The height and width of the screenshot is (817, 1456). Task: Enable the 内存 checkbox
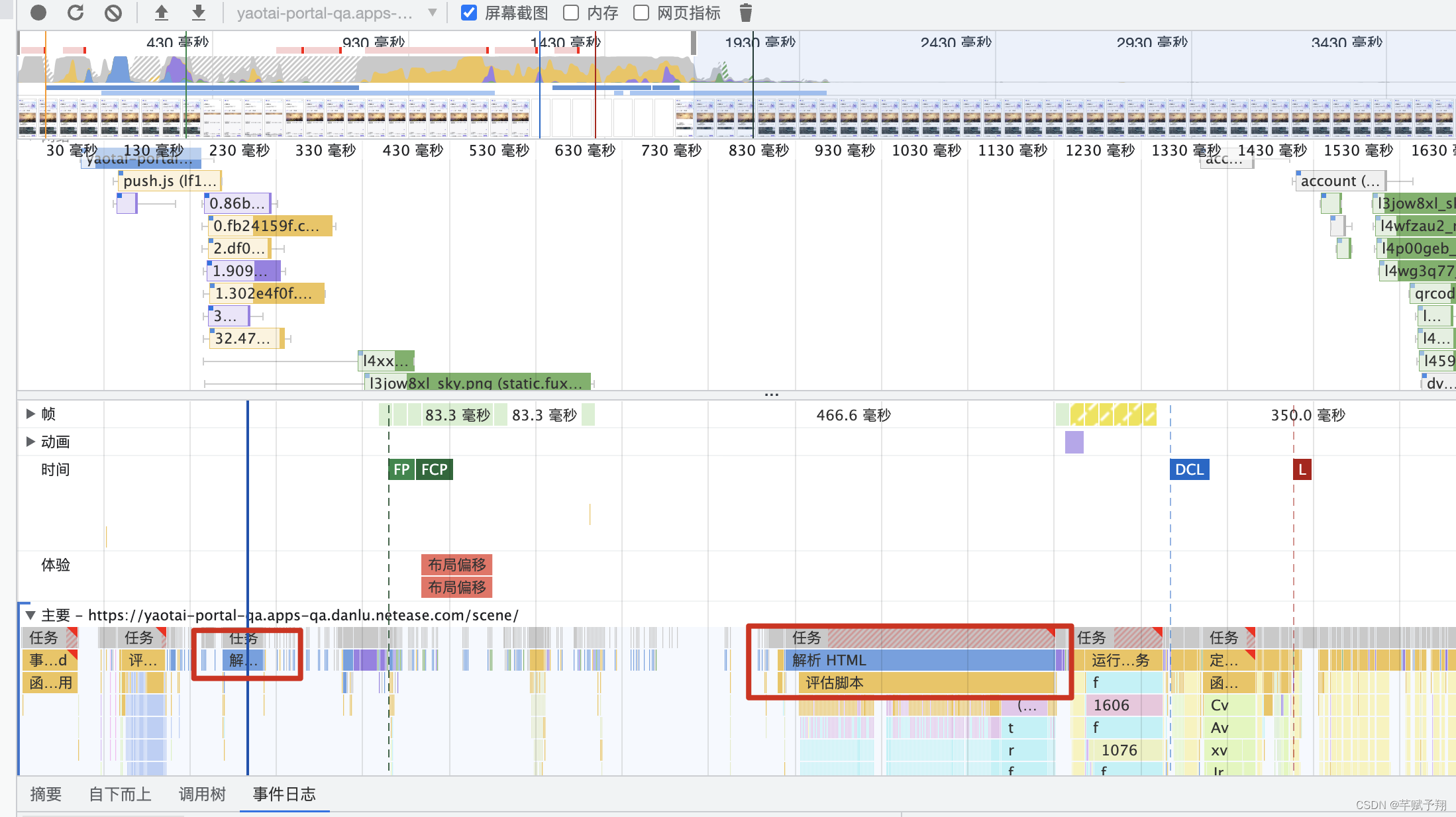click(571, 13)
